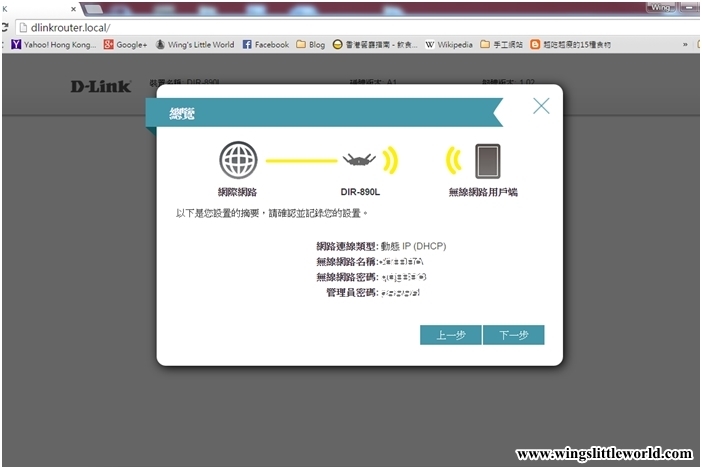
Task: Open the Blog bookmarks folder
Action: [x=310, y=45]
